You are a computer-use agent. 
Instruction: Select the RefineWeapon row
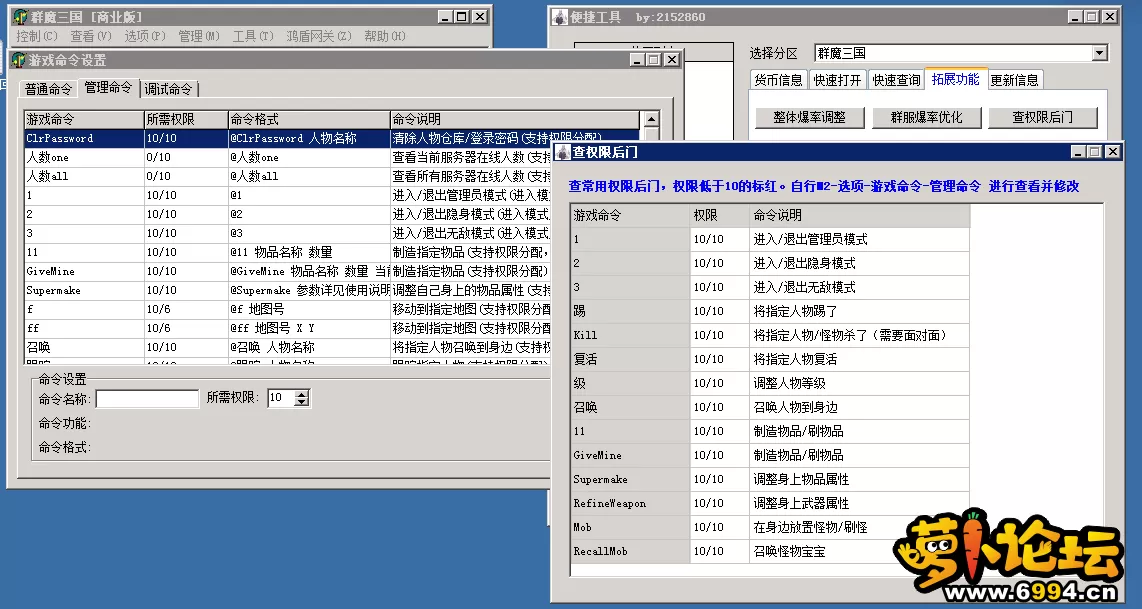[770, 503]
